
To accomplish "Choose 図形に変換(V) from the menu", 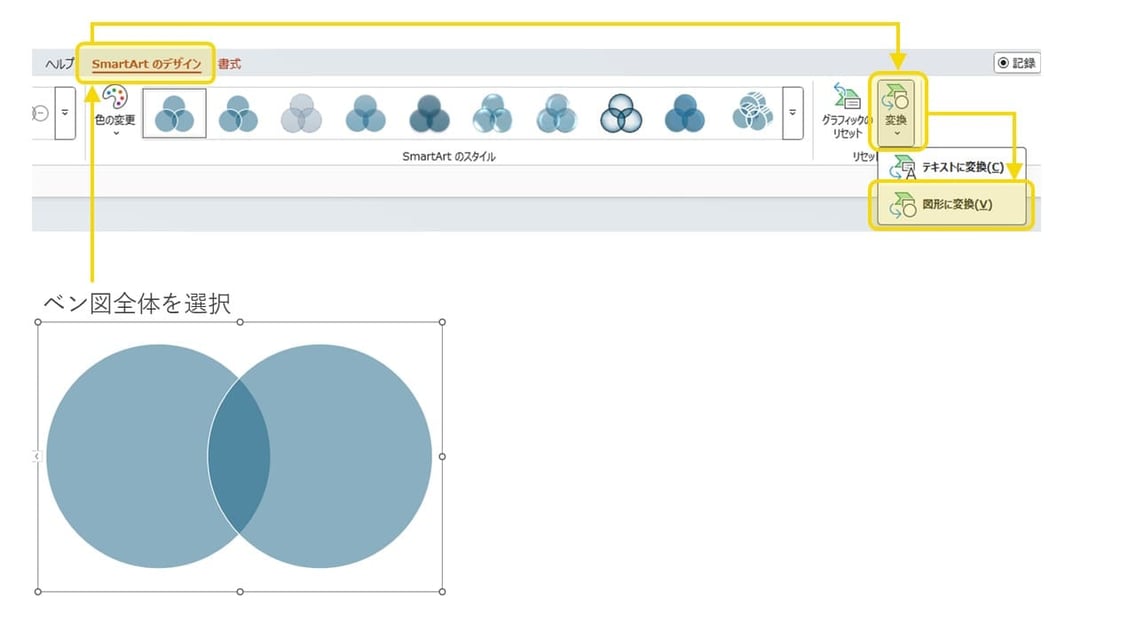I will [x=951, y=204].
